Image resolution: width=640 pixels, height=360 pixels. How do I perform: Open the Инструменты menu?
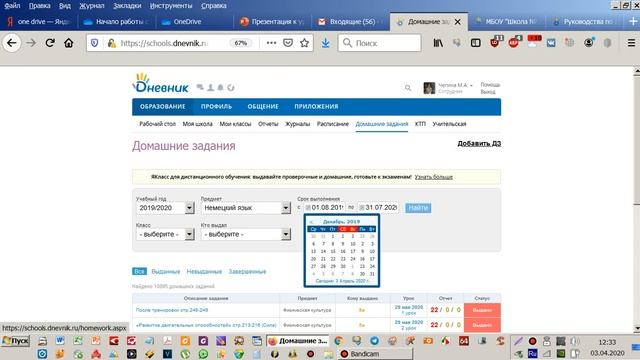tap(171, 6)
